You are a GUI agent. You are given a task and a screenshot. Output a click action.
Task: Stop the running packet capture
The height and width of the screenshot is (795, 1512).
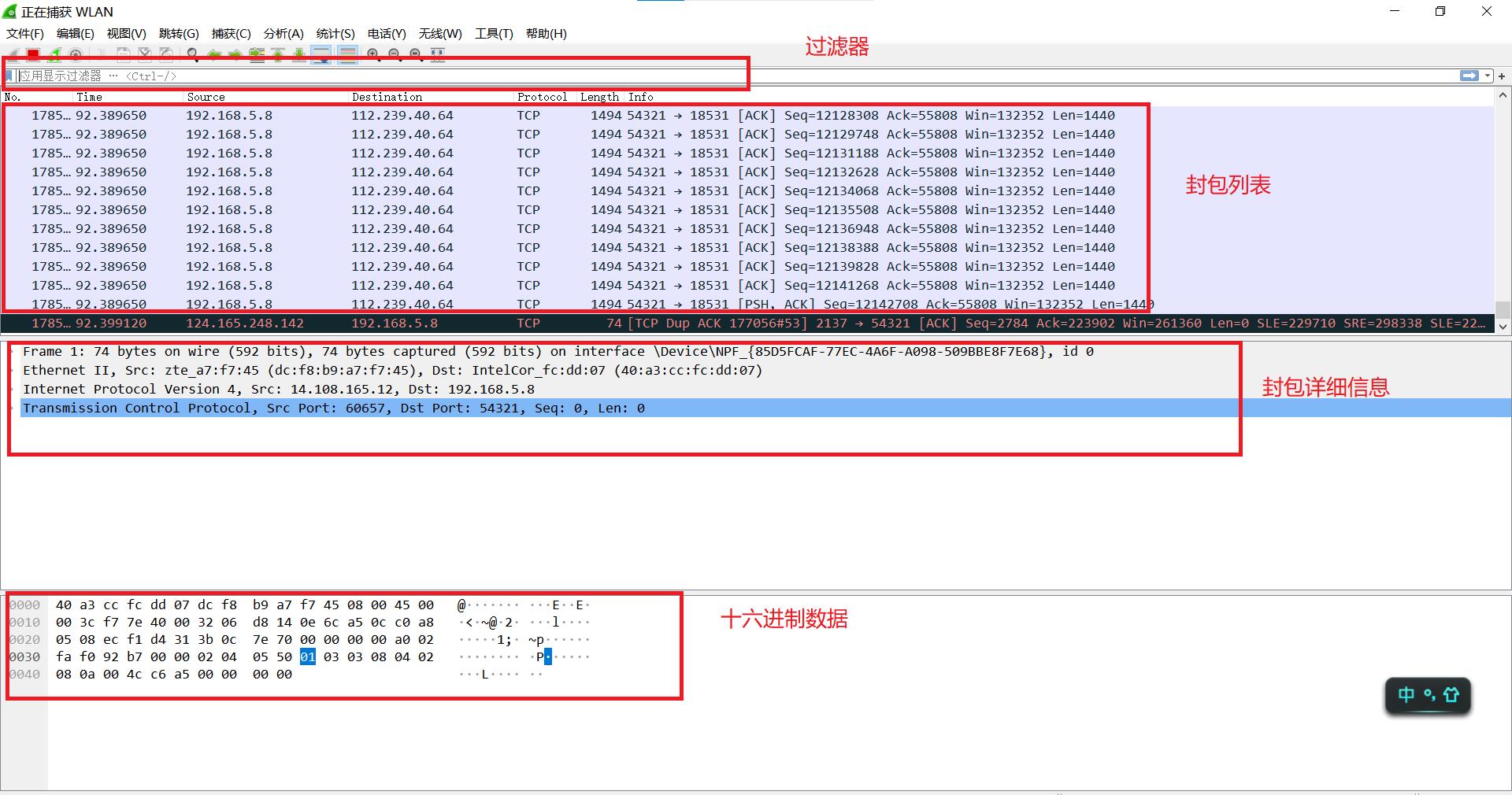(x=33, y=54)
